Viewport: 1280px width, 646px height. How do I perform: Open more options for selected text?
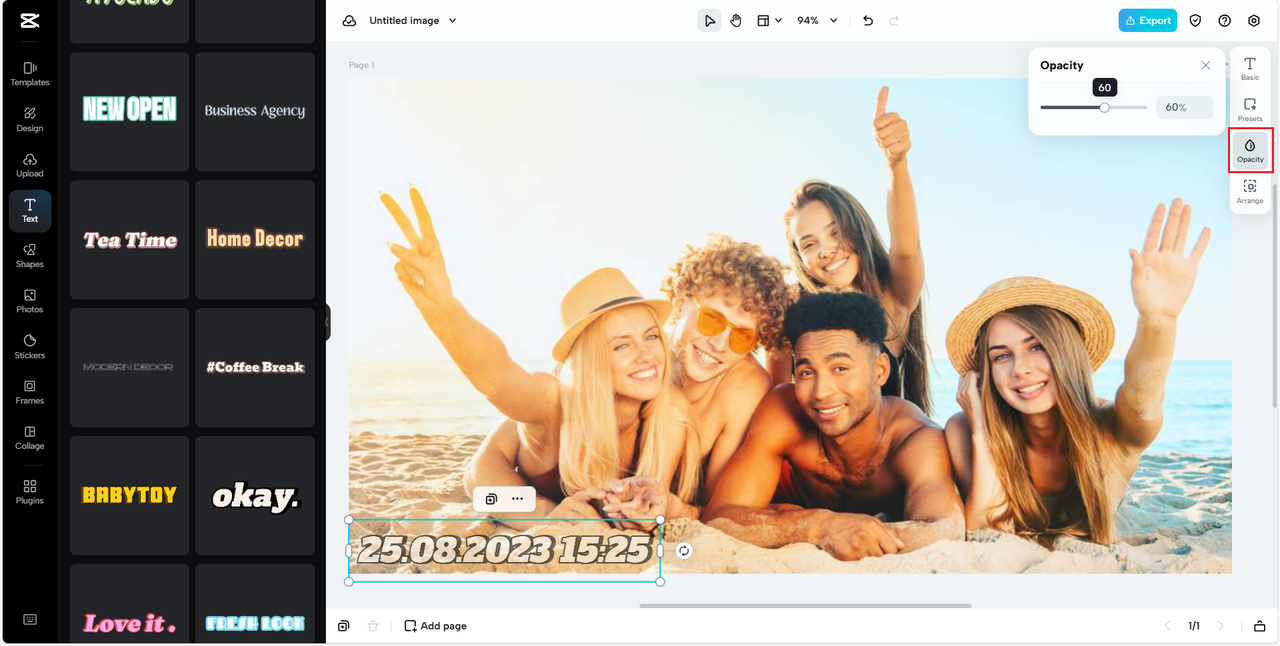(517, 499)
